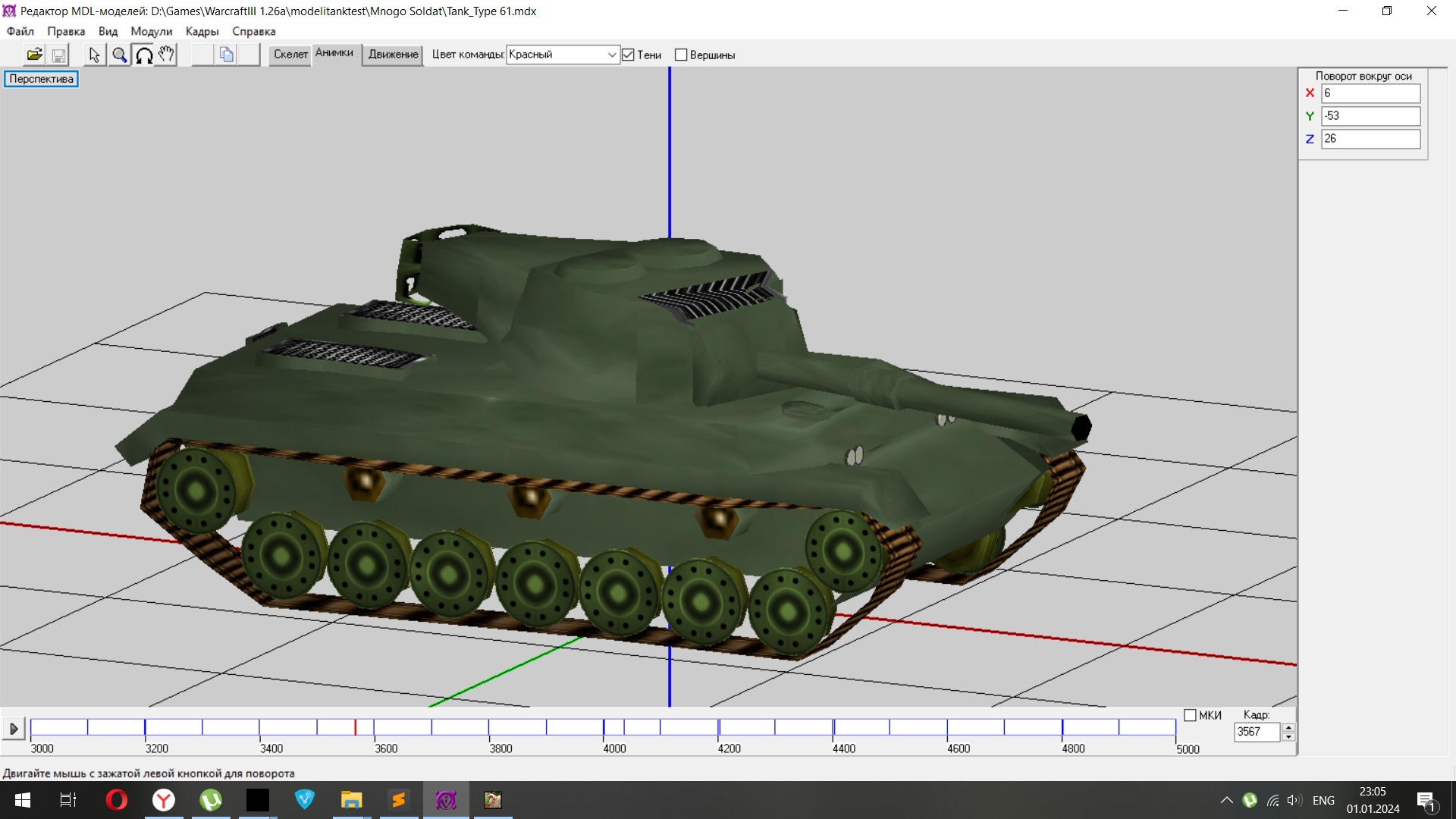Click the copy frames icon

click(226, 55)
